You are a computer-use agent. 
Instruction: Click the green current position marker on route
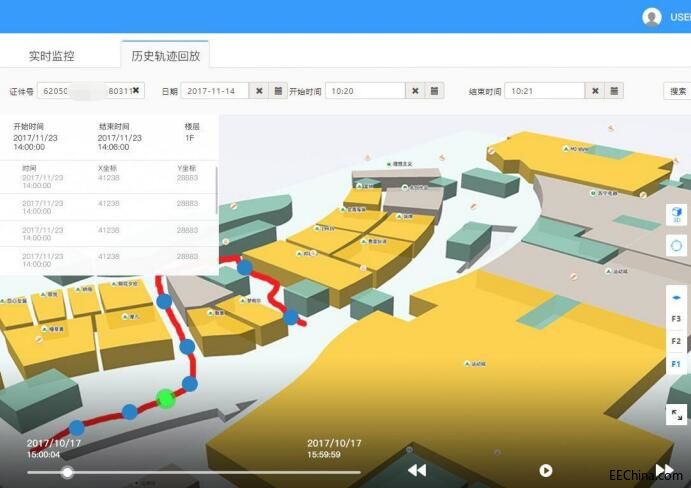coord(166,399)
